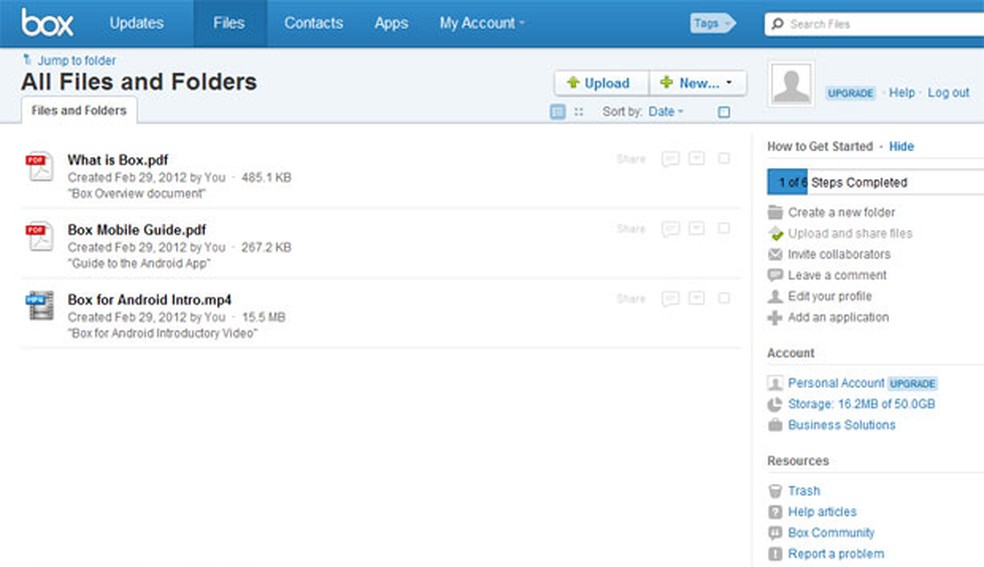Screen dimensions: 984x567
Task: Click speech bubble icon beside Leave a comment
Action: [x=775, y=275]
